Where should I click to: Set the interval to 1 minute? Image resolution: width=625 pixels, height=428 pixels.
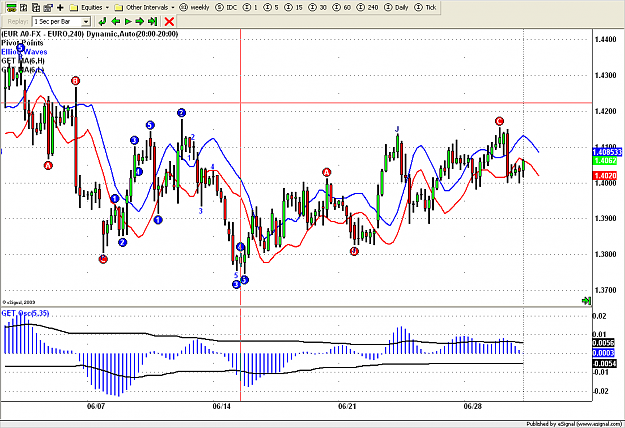[250, 8]
